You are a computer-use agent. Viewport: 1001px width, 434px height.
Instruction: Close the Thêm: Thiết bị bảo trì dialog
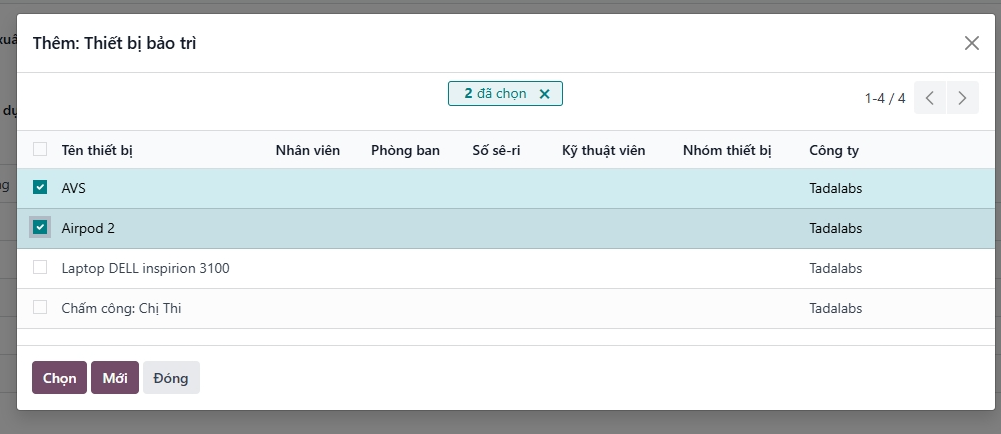point(971,43)
